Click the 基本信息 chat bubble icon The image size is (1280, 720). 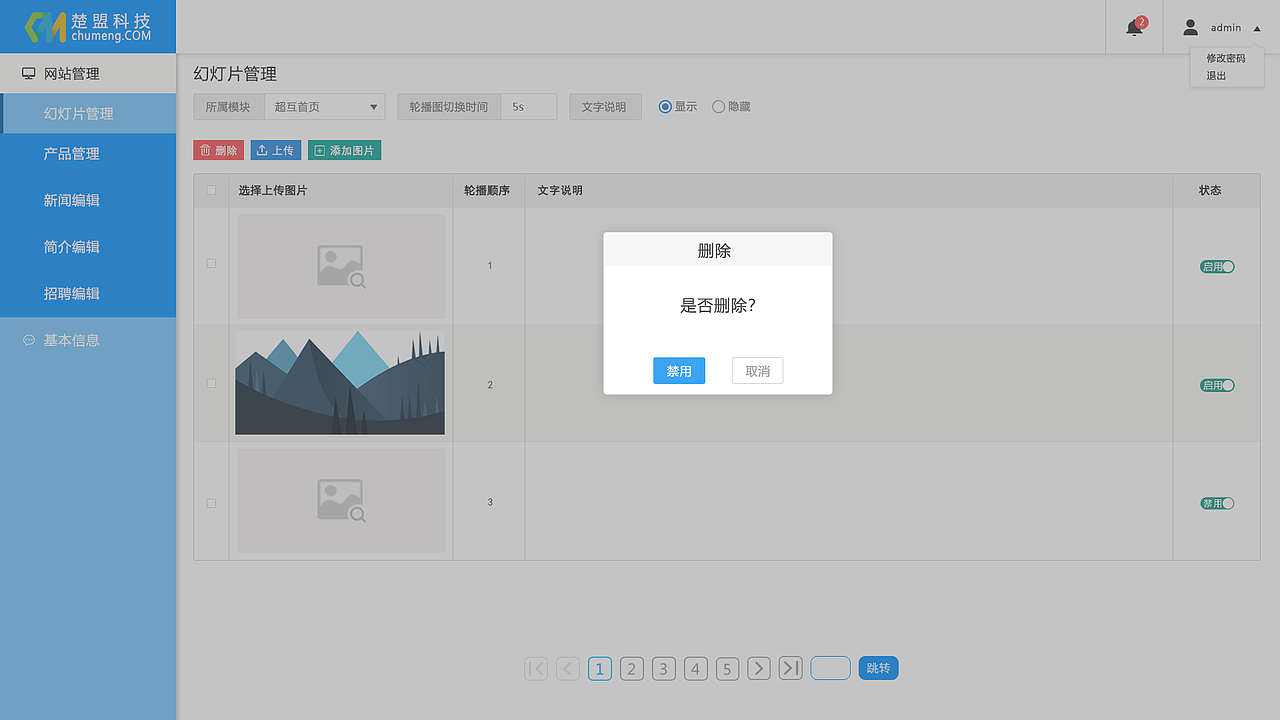28,340
